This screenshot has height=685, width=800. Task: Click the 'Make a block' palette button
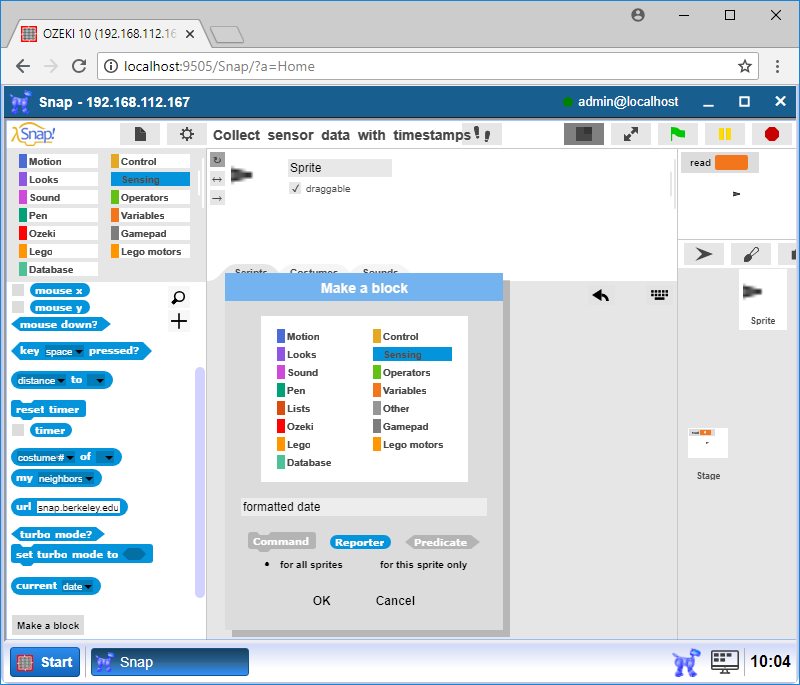[x=48, y=625]
